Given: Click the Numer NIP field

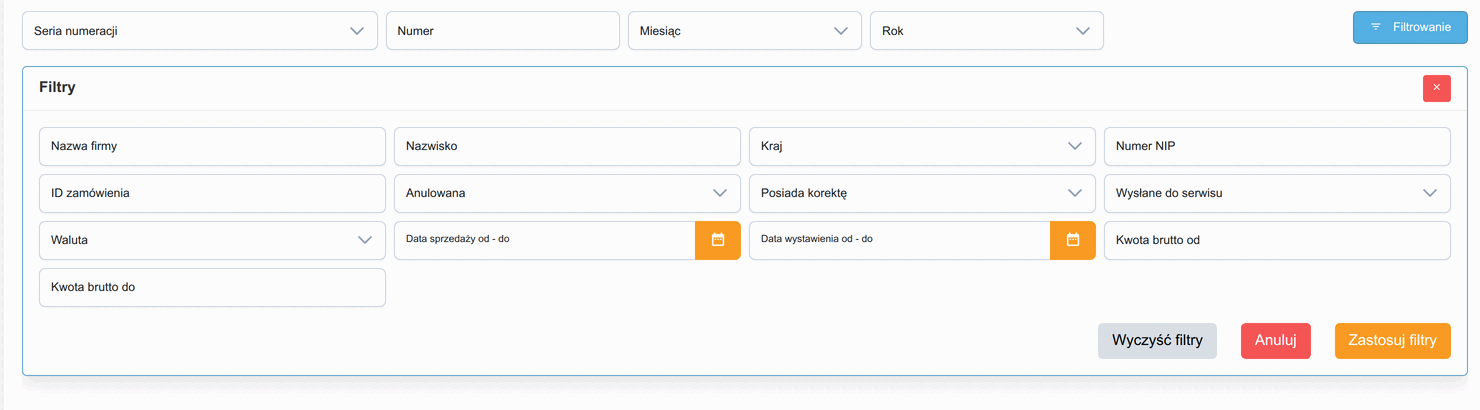Looking at the screenshot, I should (x=1277, y=146).
